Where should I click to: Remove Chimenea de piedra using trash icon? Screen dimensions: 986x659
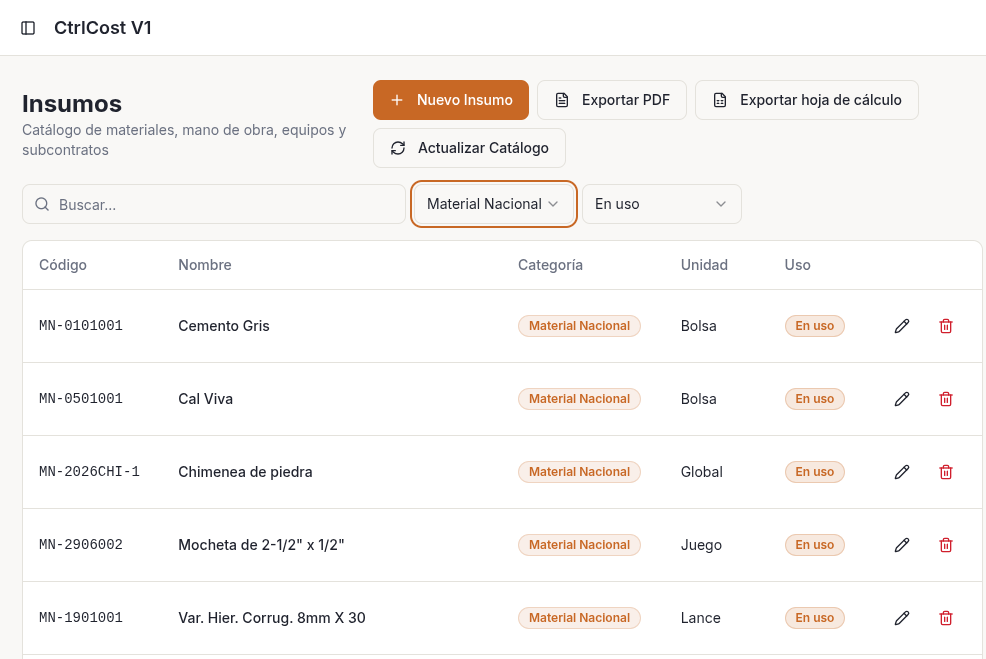pos(946,472)
